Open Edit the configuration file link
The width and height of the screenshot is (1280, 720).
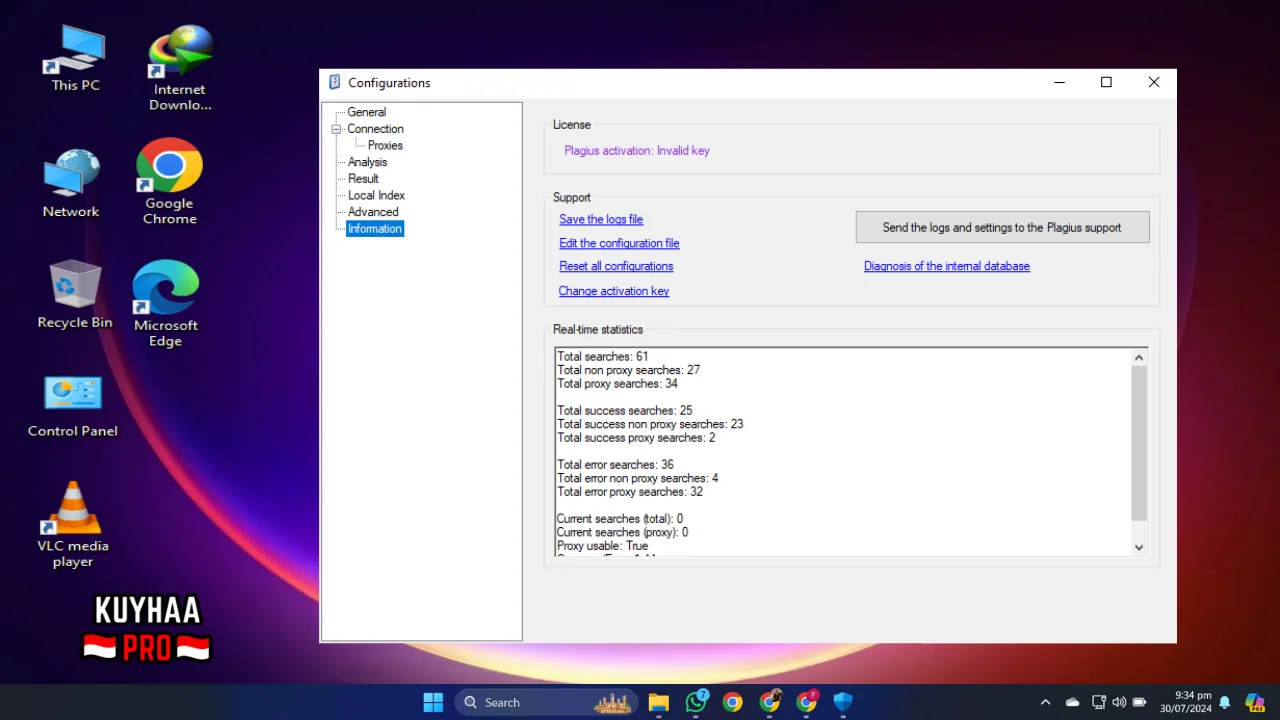point(619,243)
